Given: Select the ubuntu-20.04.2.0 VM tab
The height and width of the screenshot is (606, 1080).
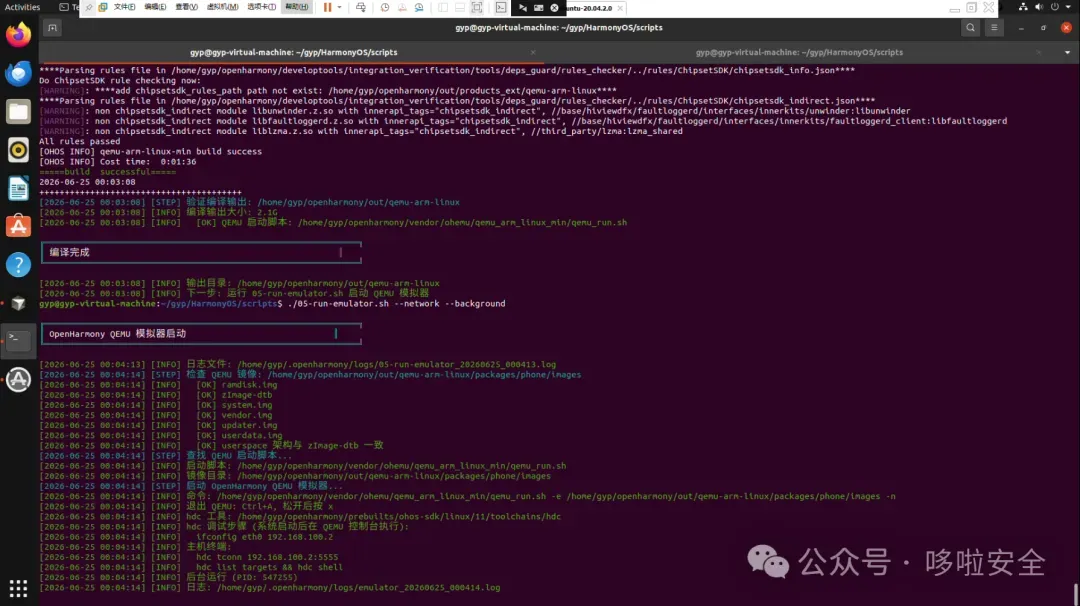Looking at the screenshot, I should point(589,8).
